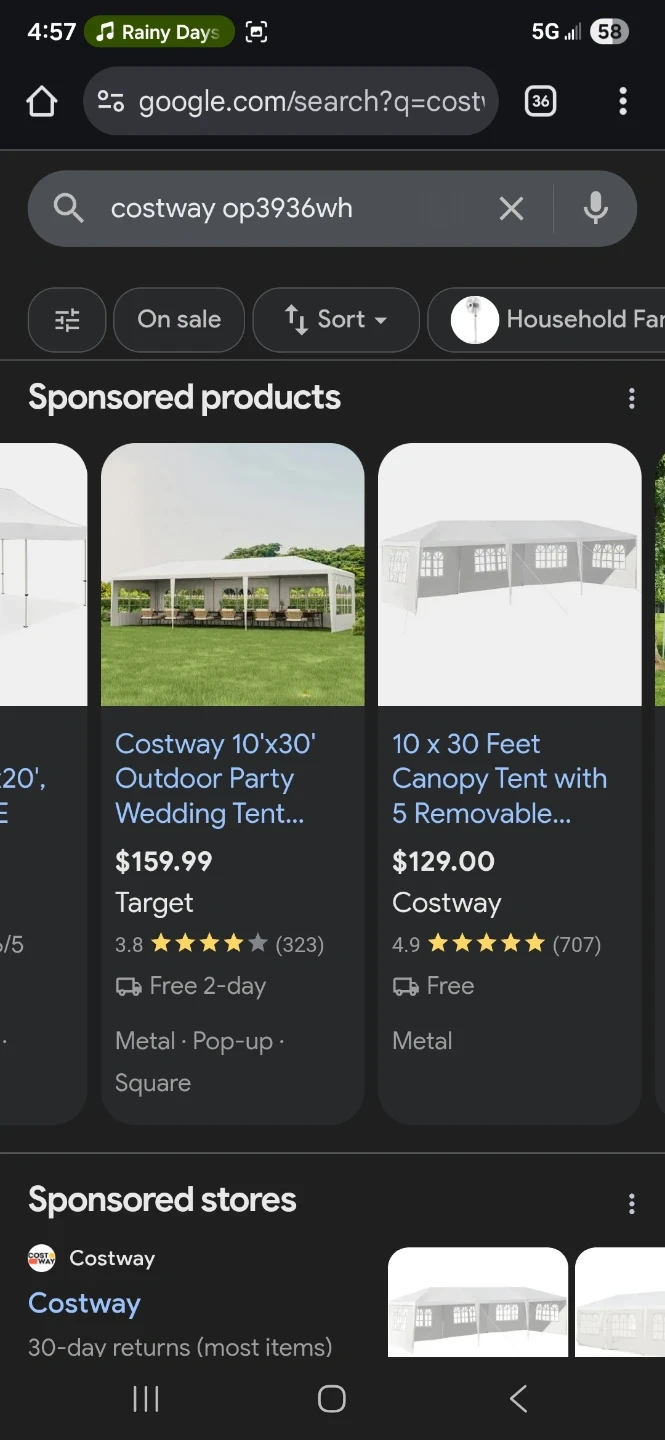Screen dimensions: 665x1440
Task: Open Chrome's three-dot overflow menu
Action: (623, 101)
